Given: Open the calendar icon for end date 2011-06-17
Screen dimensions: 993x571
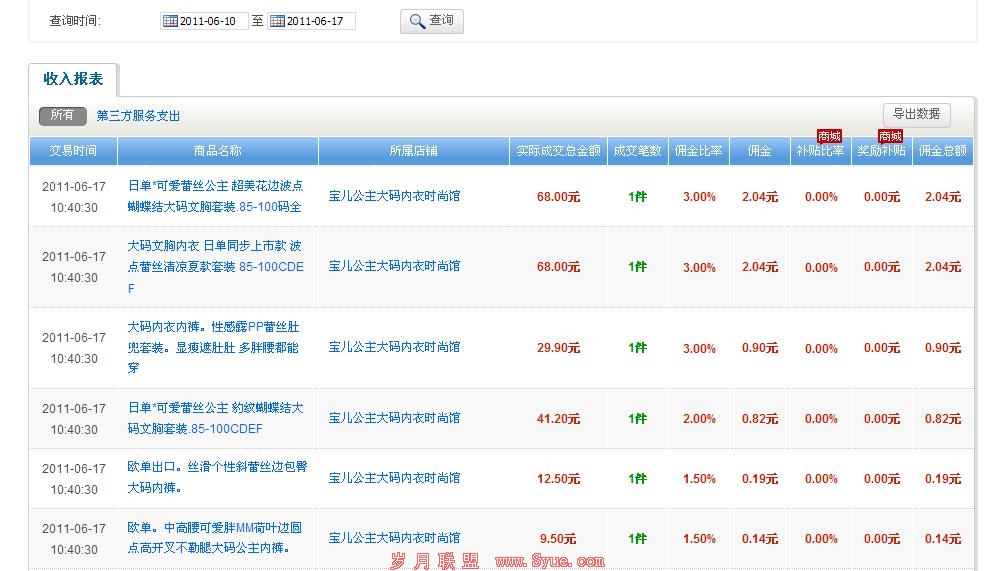Looking at the screenshot, I should tap(277, 21).
